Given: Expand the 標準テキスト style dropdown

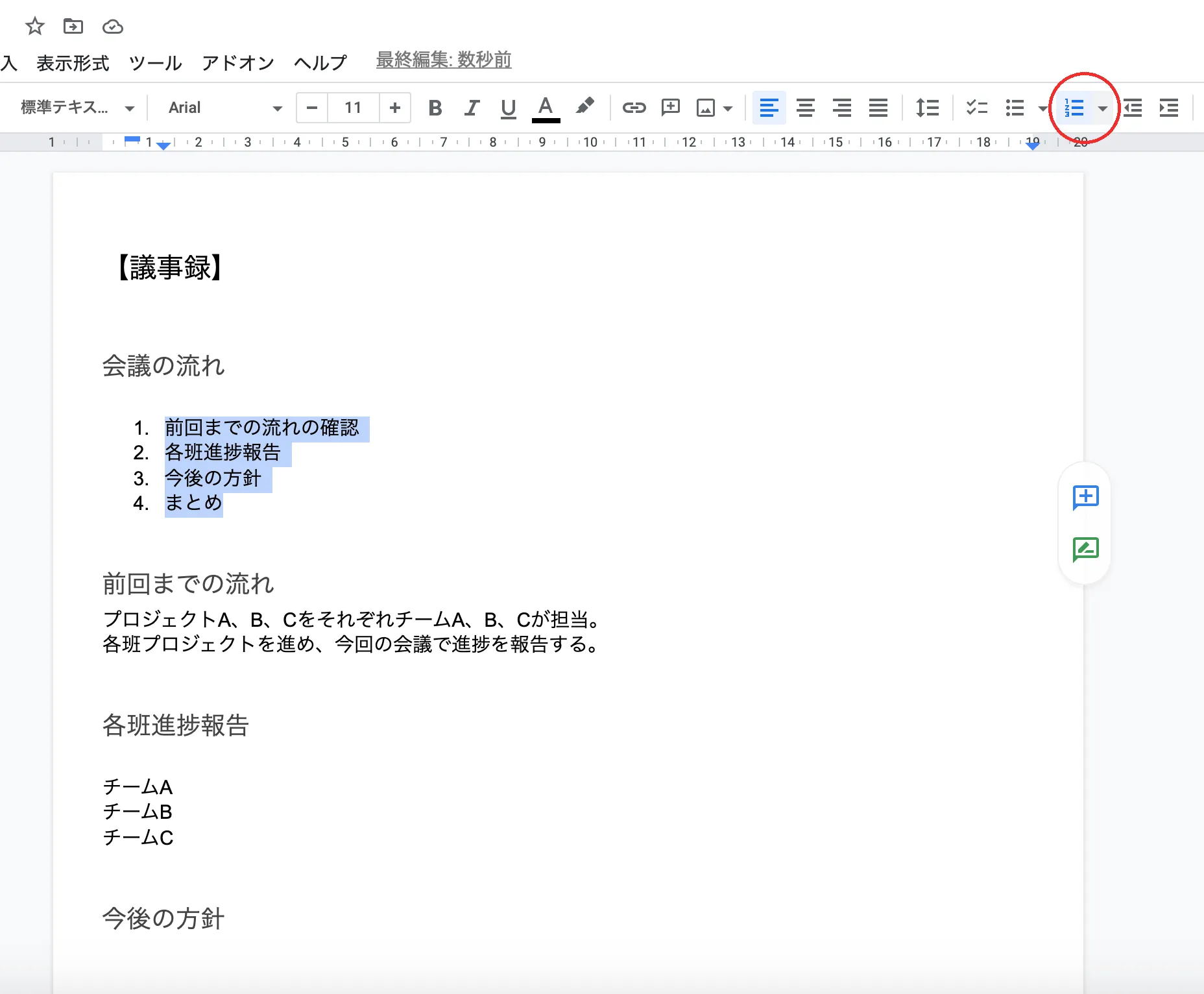Looking at the screenshot, I should point(78,108).
